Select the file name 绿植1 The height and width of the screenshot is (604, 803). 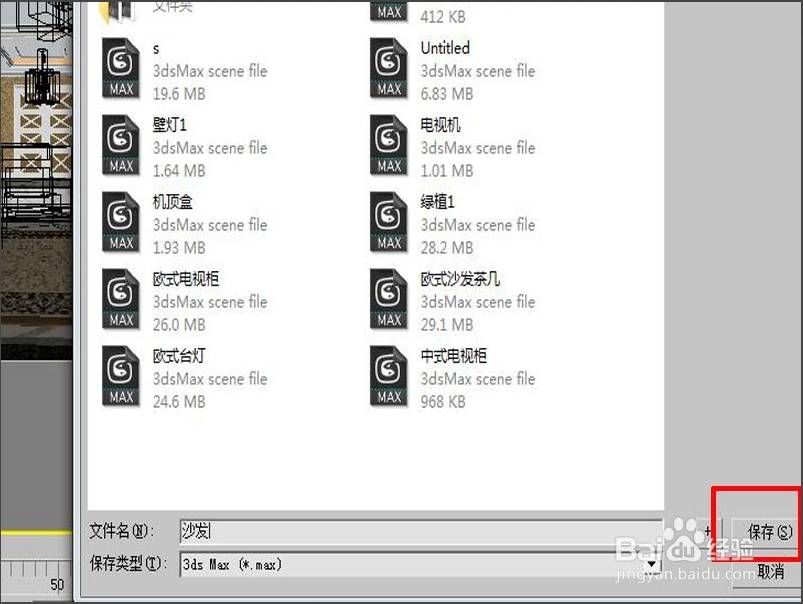click(437, 202)
